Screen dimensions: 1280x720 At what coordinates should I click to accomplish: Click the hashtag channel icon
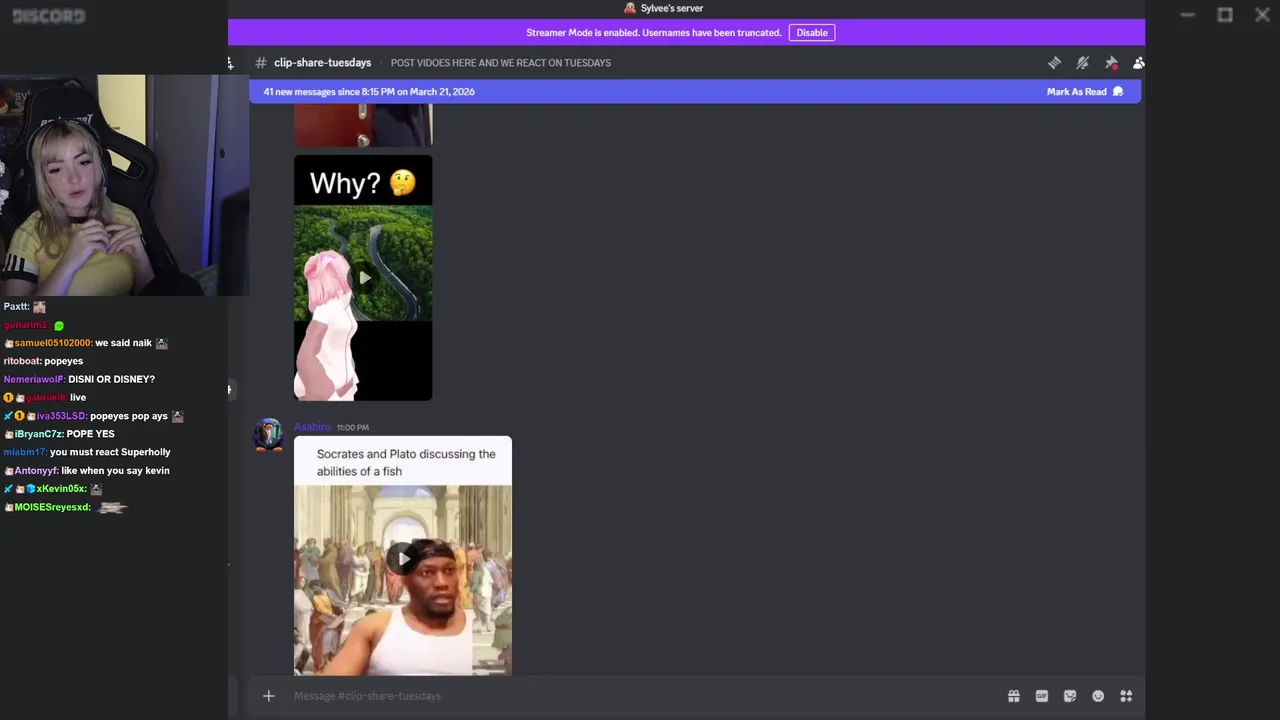(261, 63)
